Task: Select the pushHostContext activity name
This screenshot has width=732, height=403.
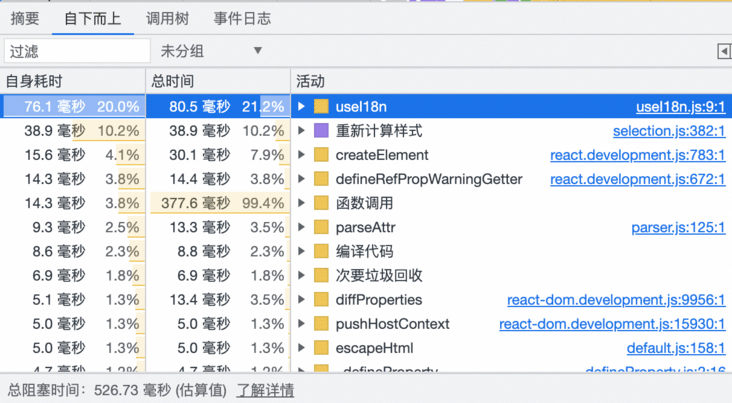Action: pos(392,324)
